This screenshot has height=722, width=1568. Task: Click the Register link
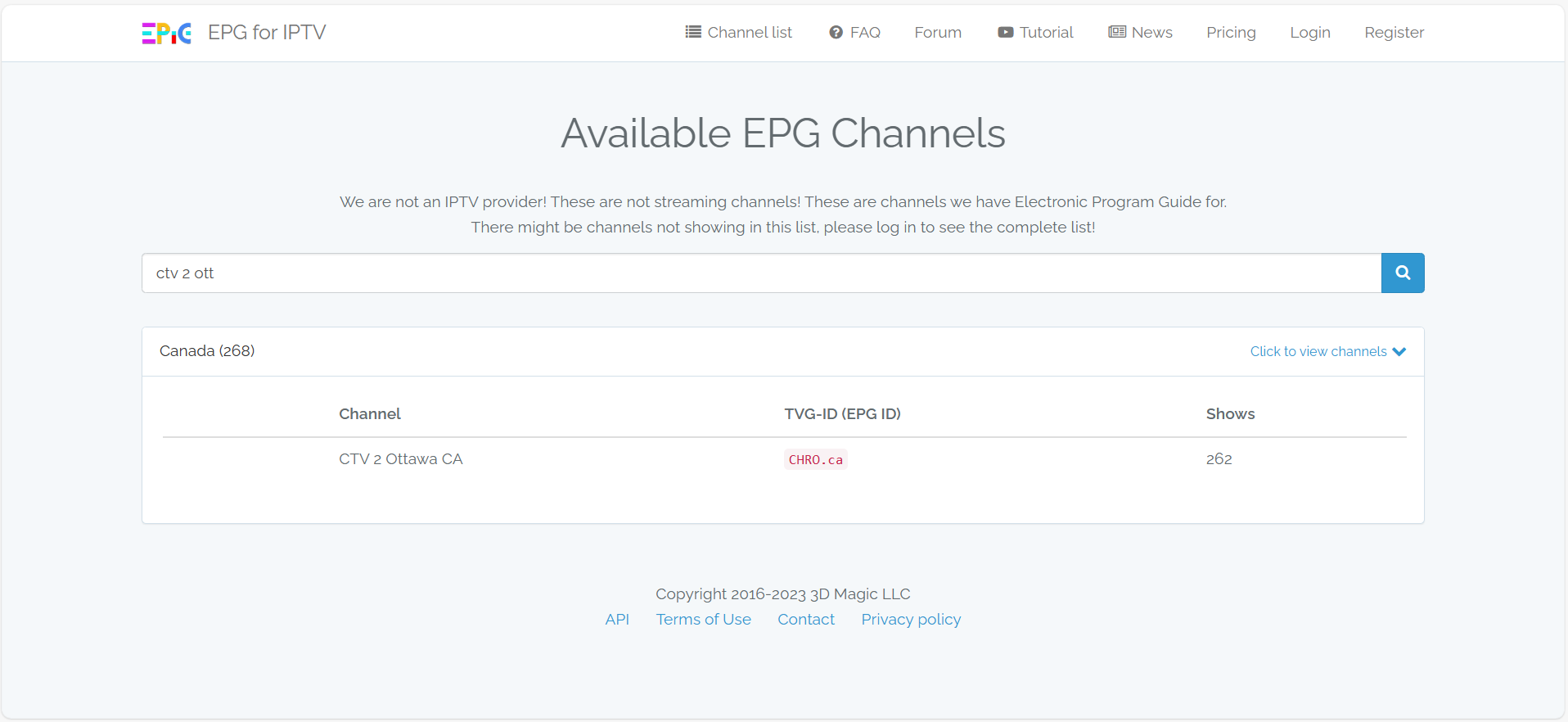[x=1395, y=33]
